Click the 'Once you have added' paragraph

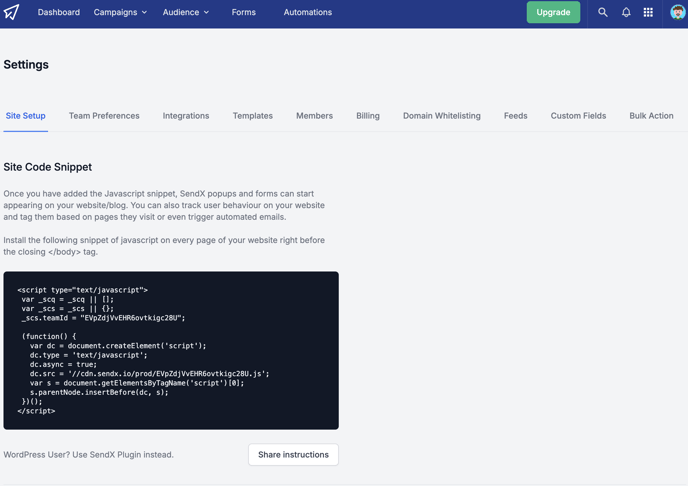click(x=164, y=205)
